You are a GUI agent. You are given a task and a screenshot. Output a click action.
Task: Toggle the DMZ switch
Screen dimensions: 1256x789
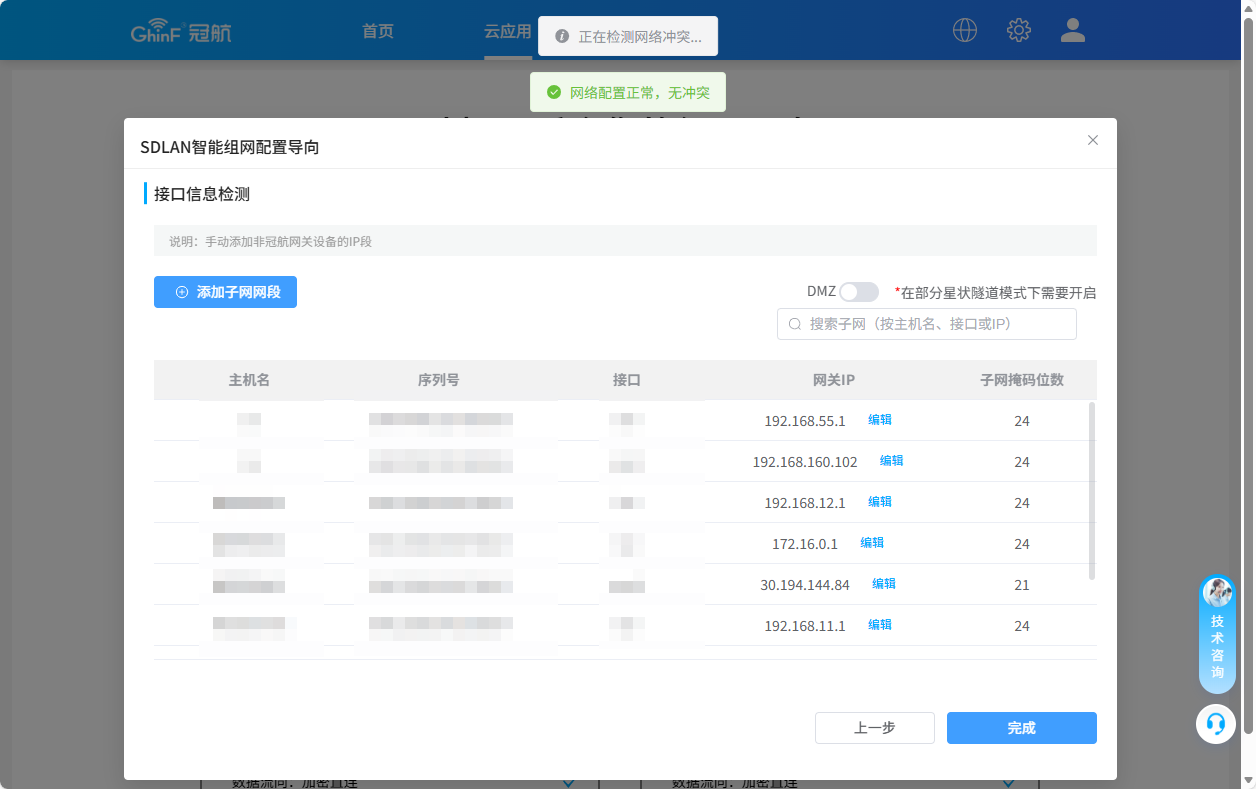(858, 292)
